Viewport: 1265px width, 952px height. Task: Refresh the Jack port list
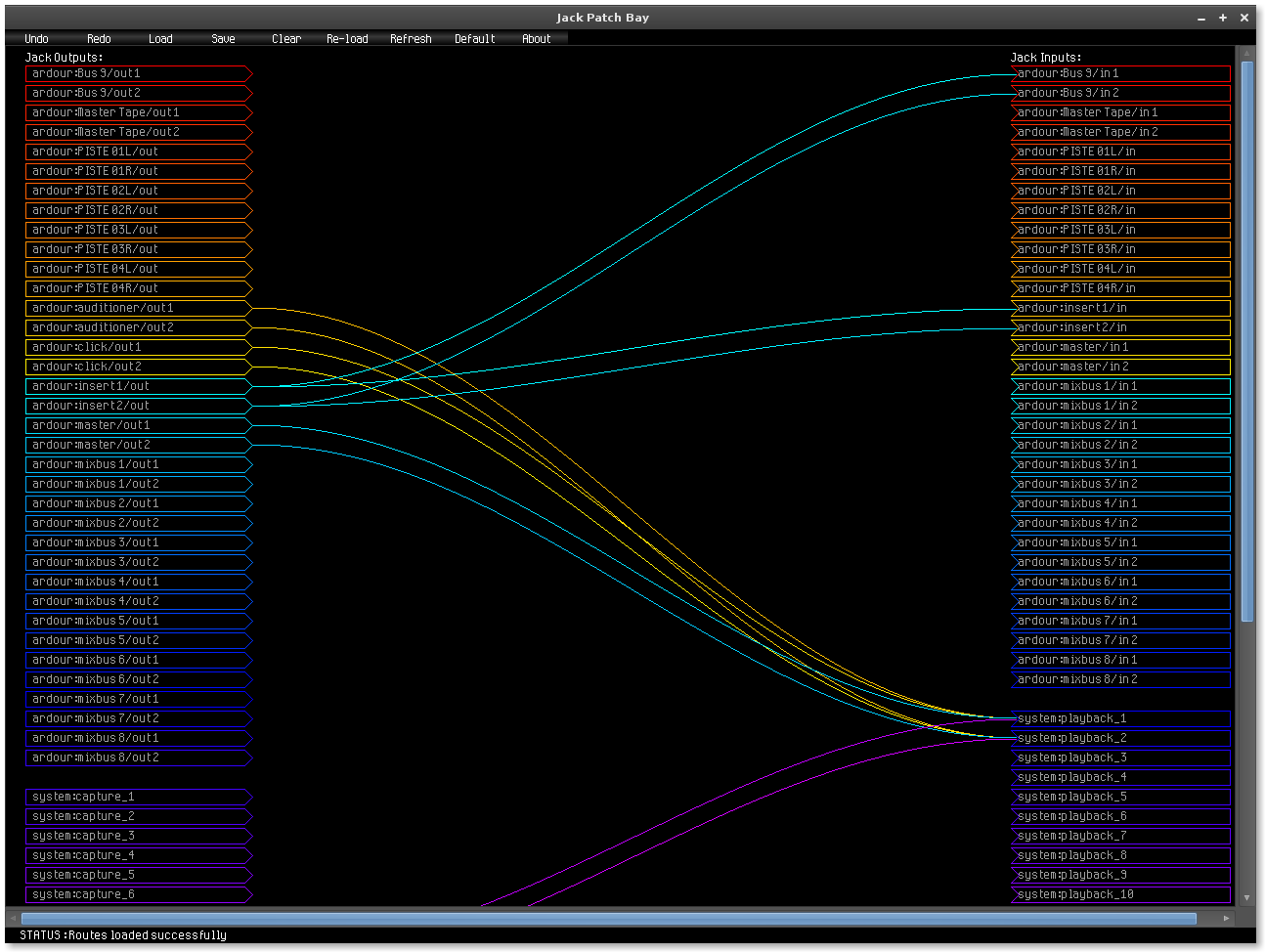click(411, 39)
